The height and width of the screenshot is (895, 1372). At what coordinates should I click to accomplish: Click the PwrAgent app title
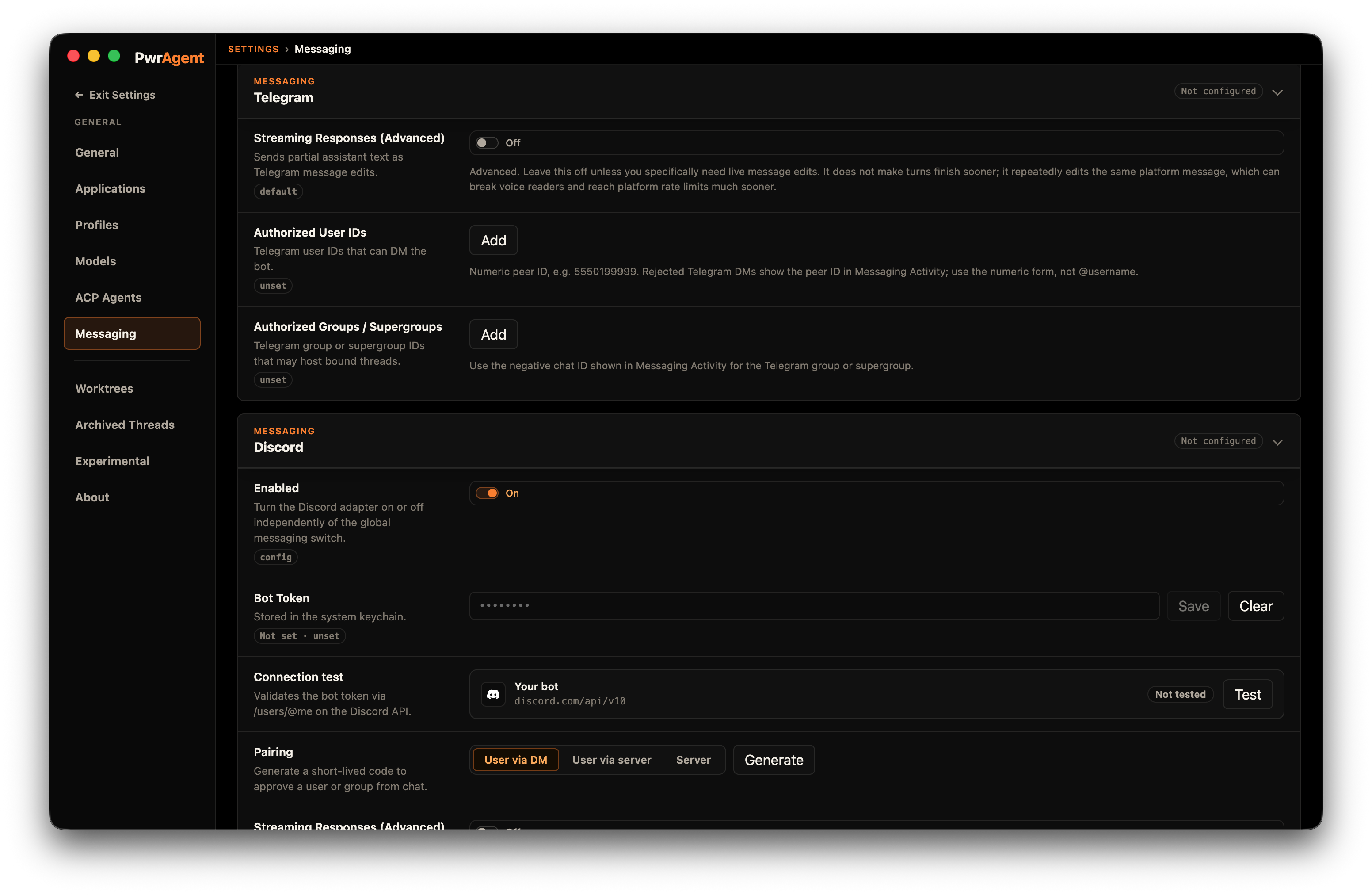pyautogui.click(x=169, y=57)
